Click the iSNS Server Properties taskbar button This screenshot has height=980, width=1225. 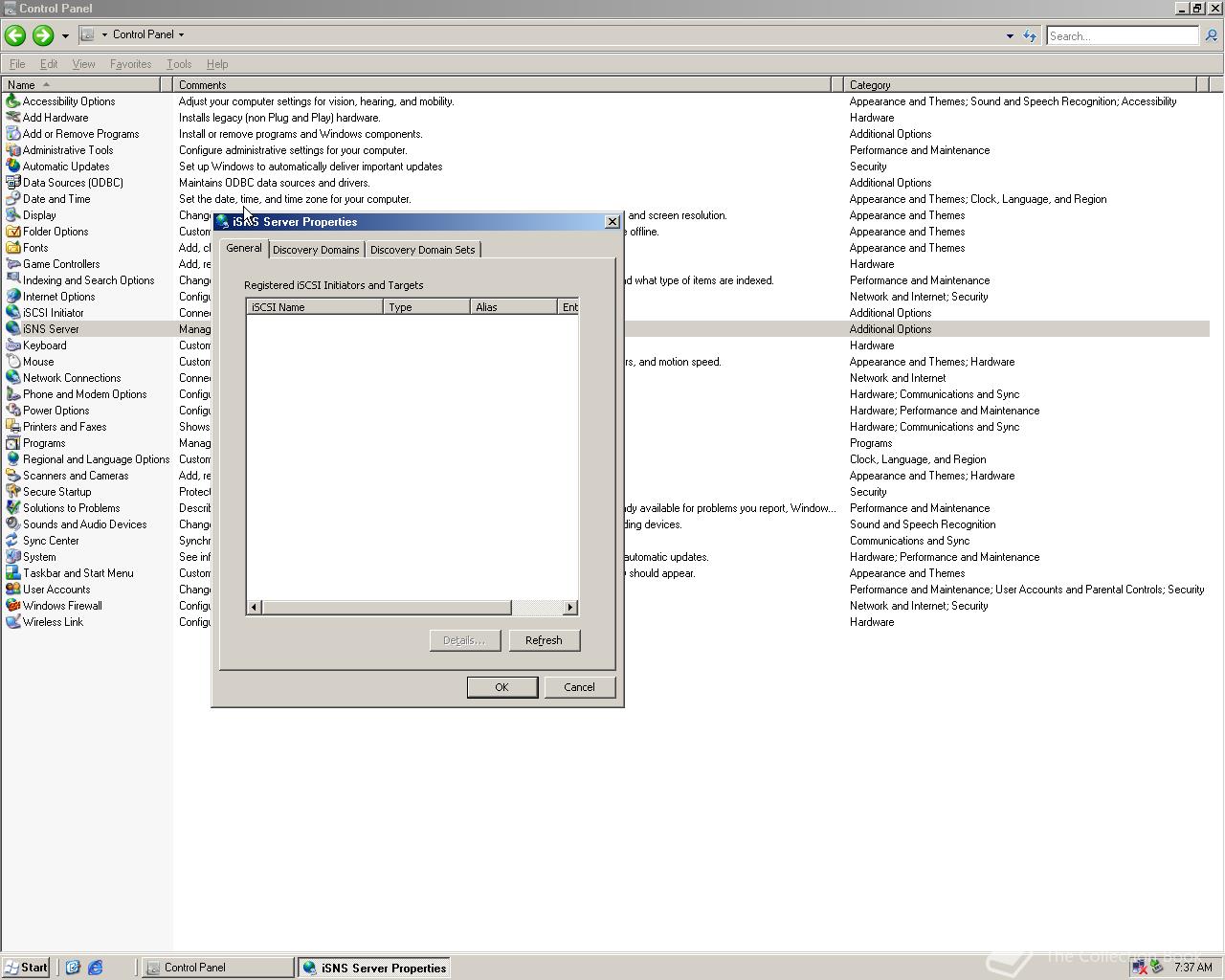click(x=374, y=968)
